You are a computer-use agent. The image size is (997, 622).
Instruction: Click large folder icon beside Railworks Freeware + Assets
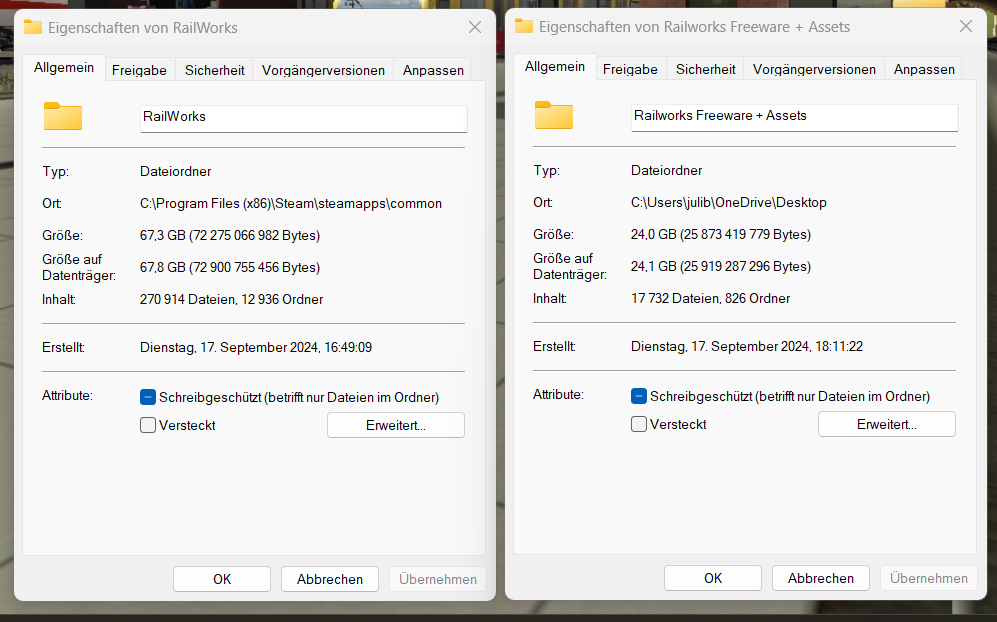[554, 115]
